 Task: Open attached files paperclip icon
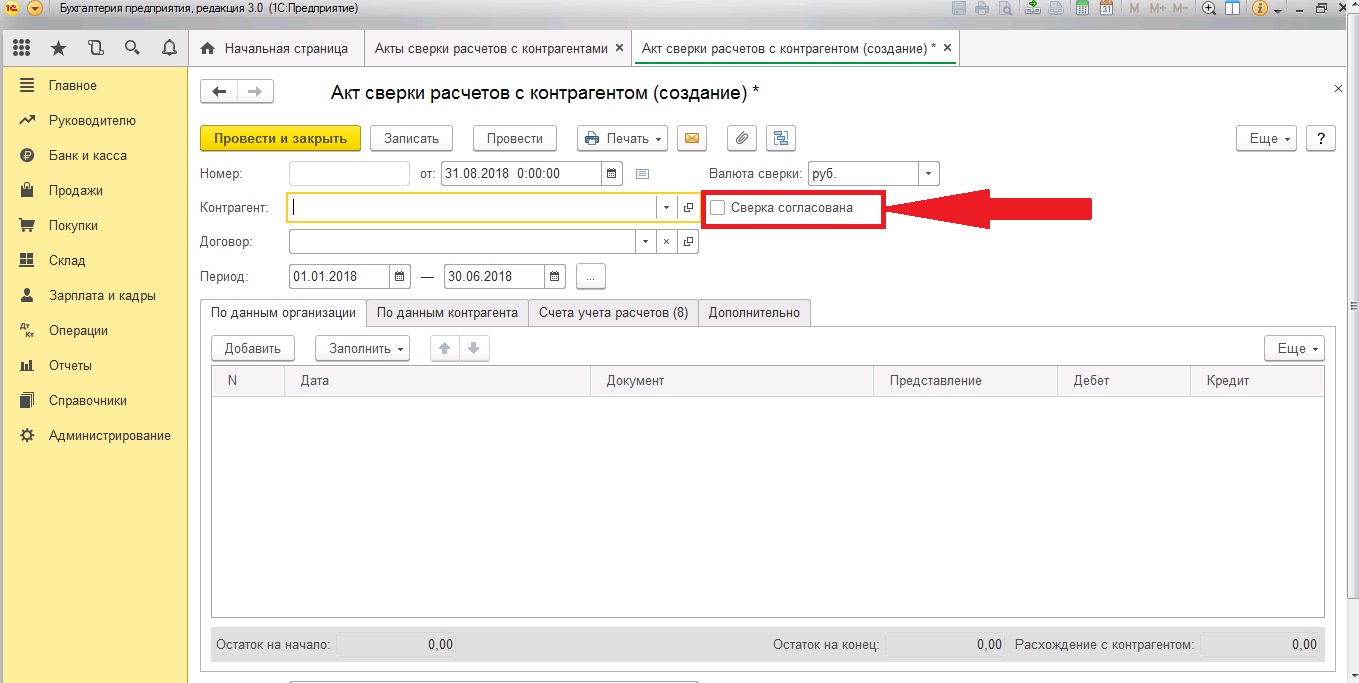pos(741,138)
